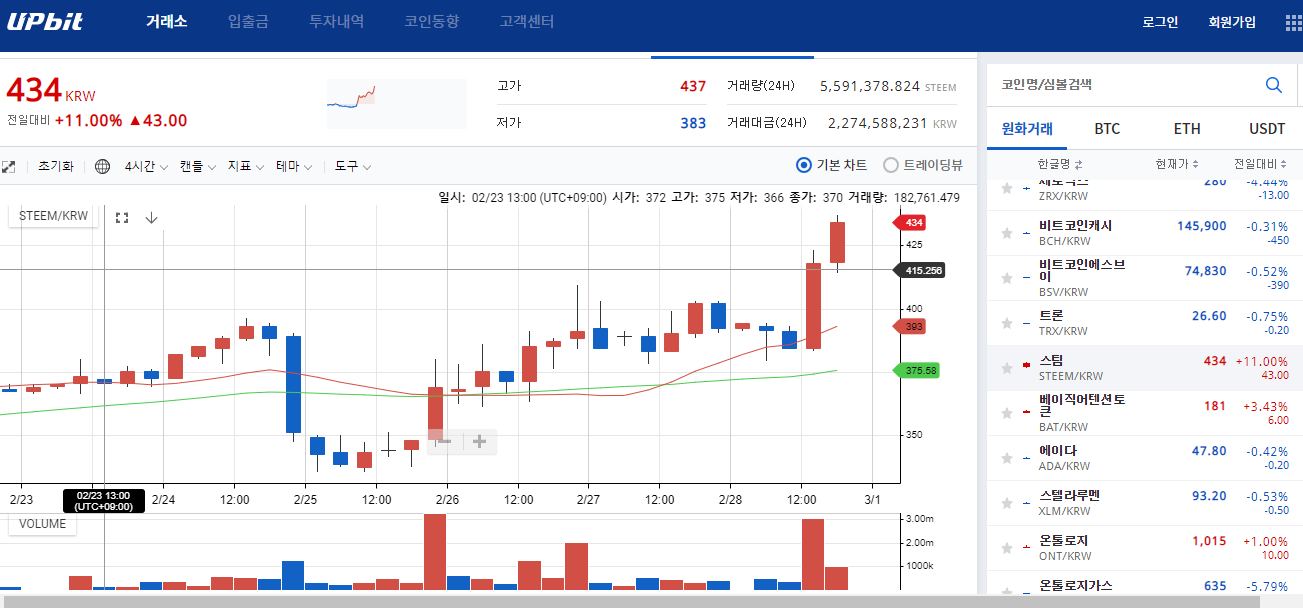
Task: Open the 지표 indicators dropdown
Action: [x=246, y=167]
